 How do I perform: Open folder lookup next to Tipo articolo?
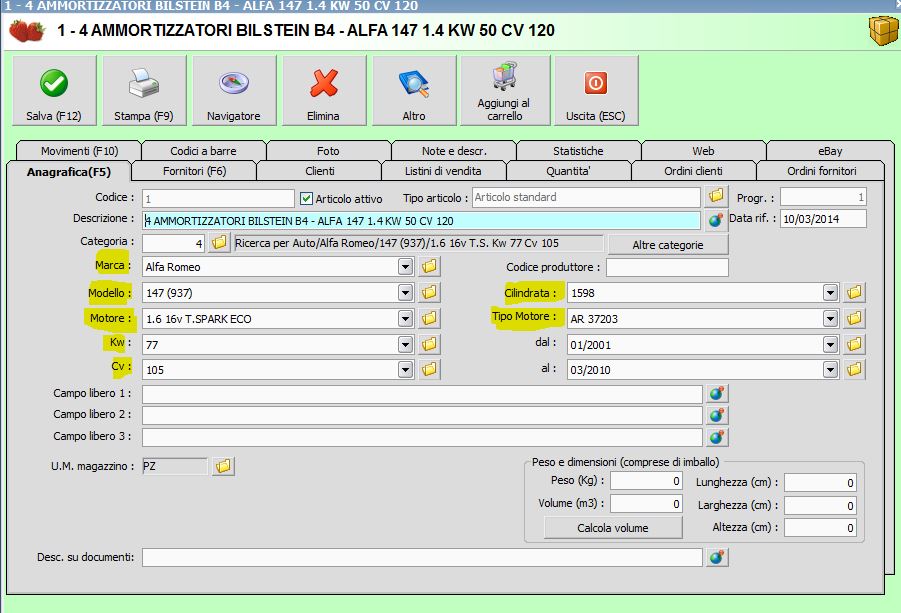click(x=716, y=196)
